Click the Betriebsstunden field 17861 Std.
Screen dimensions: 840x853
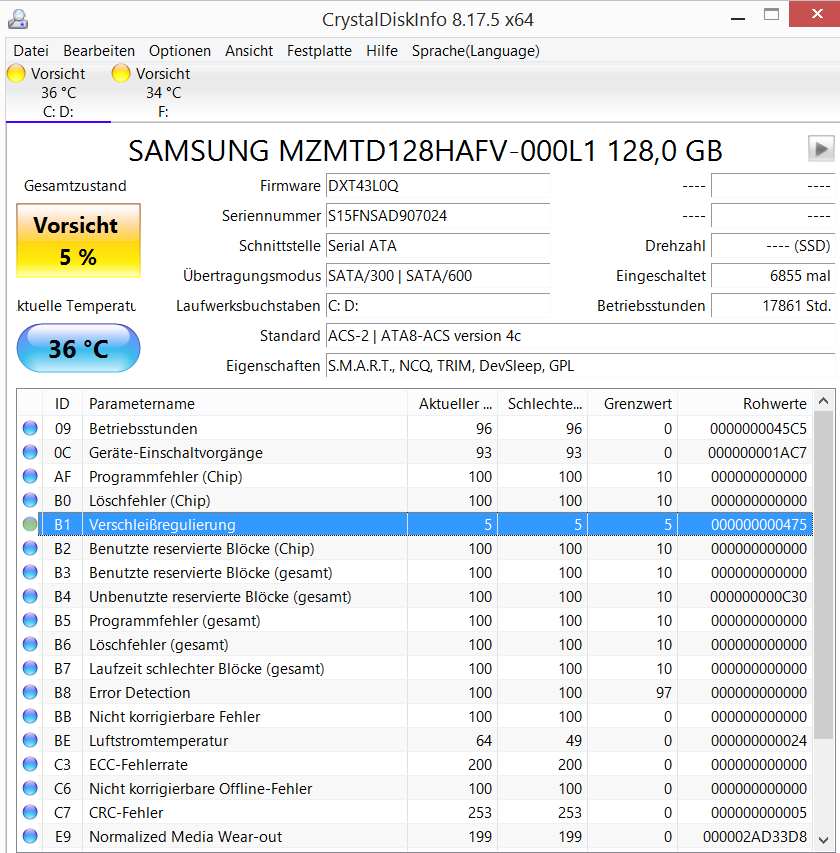[773, 305]
